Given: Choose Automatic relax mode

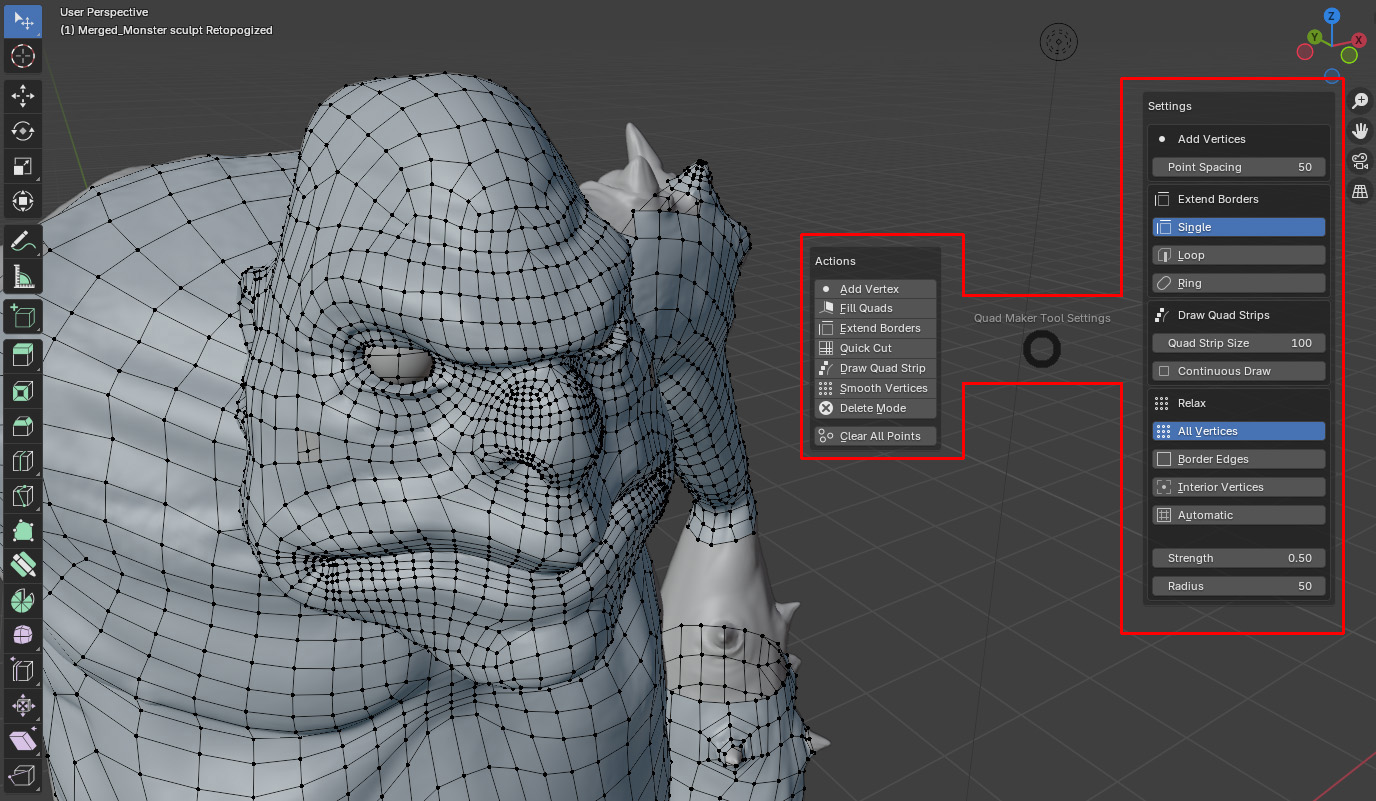Looking at the screenshot, I should pos(1239,515).
